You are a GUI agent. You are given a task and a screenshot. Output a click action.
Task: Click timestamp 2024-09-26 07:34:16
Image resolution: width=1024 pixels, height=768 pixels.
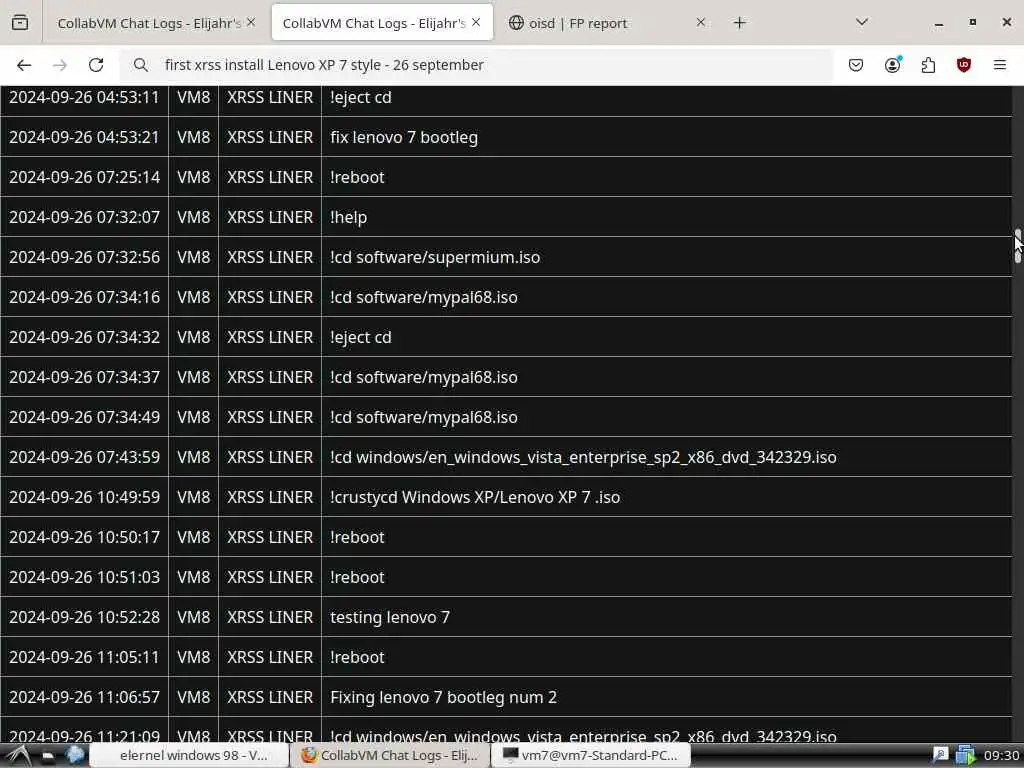tap(84, 297)
